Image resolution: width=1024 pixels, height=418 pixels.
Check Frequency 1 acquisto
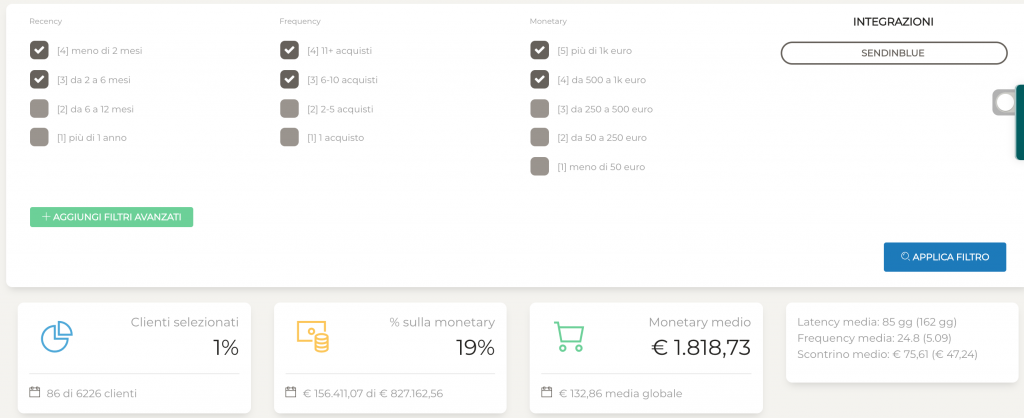pos(289,137)
